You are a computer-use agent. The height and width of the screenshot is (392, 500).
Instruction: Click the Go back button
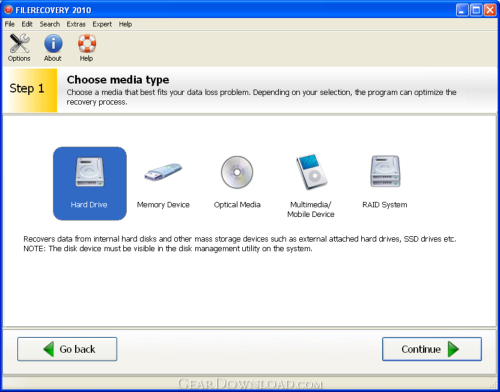[x=67, y=349]
